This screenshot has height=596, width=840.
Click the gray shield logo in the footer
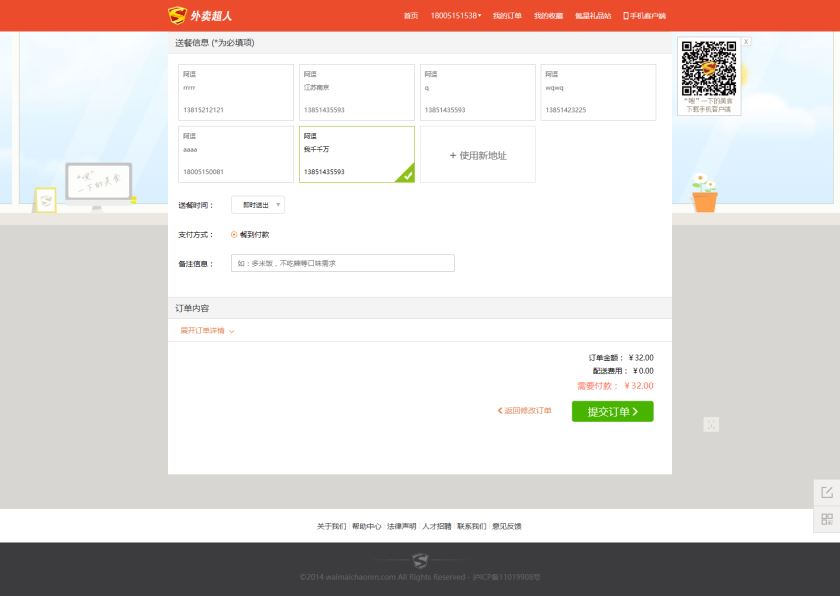[x=421, y=561]
